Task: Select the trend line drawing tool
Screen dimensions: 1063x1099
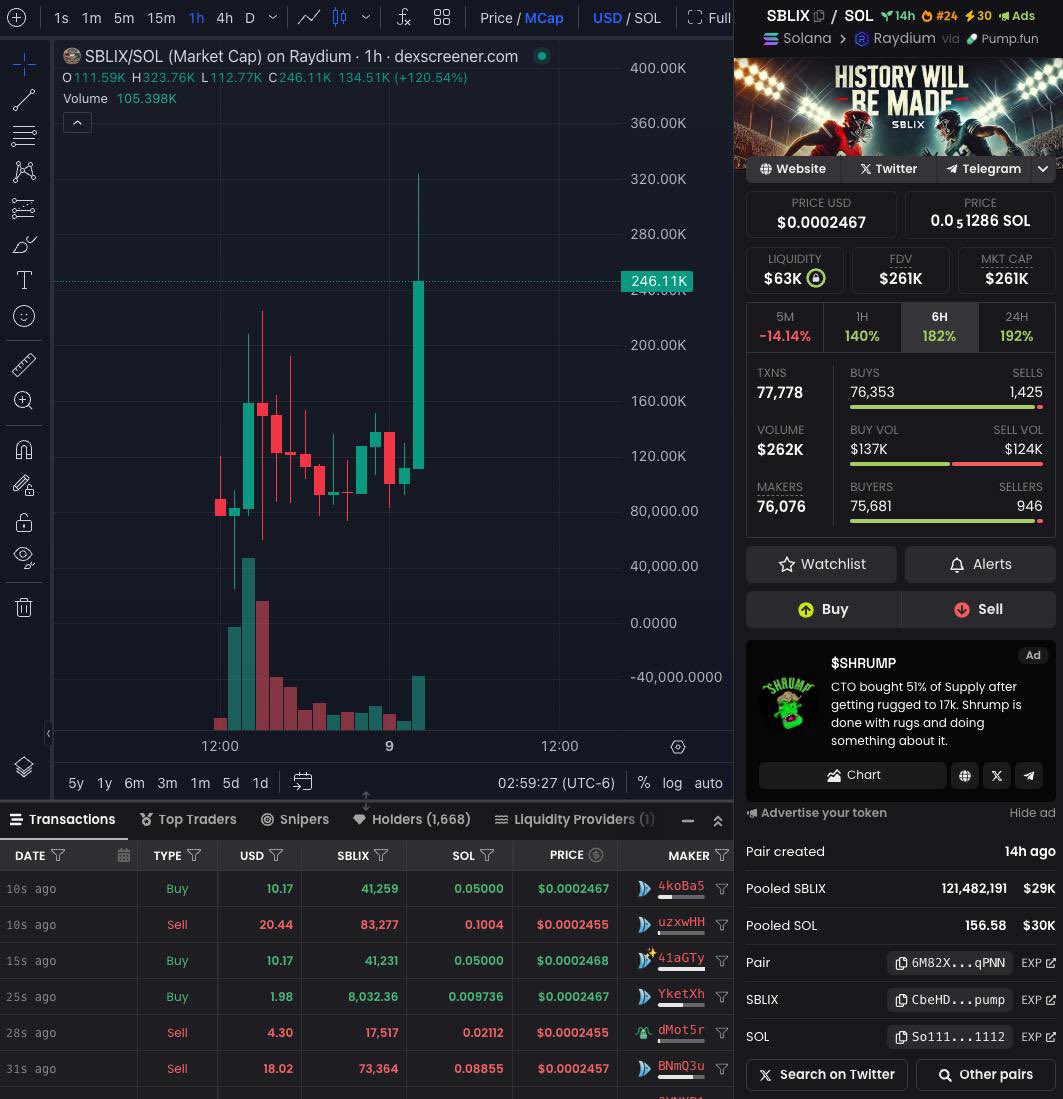Action: (x=24, y=100)
